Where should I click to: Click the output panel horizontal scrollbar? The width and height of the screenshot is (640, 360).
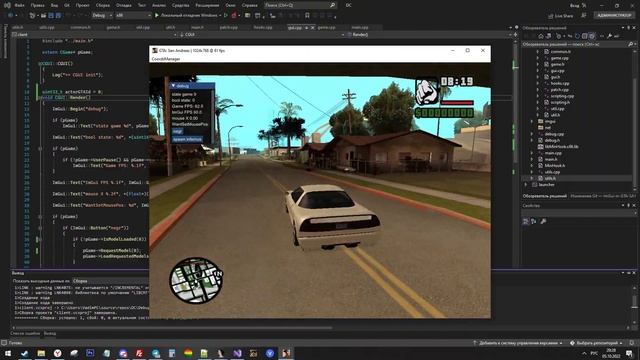pyautogui.click(x=173, y=327)
